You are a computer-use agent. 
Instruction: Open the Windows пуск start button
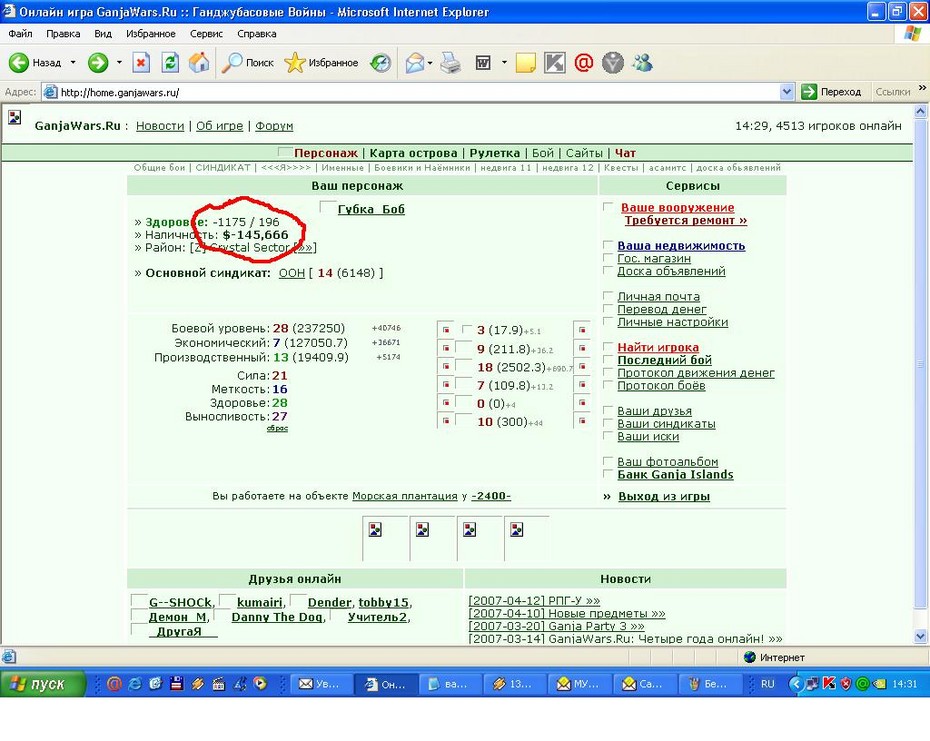pyautogui.click(x=42, y=683)
